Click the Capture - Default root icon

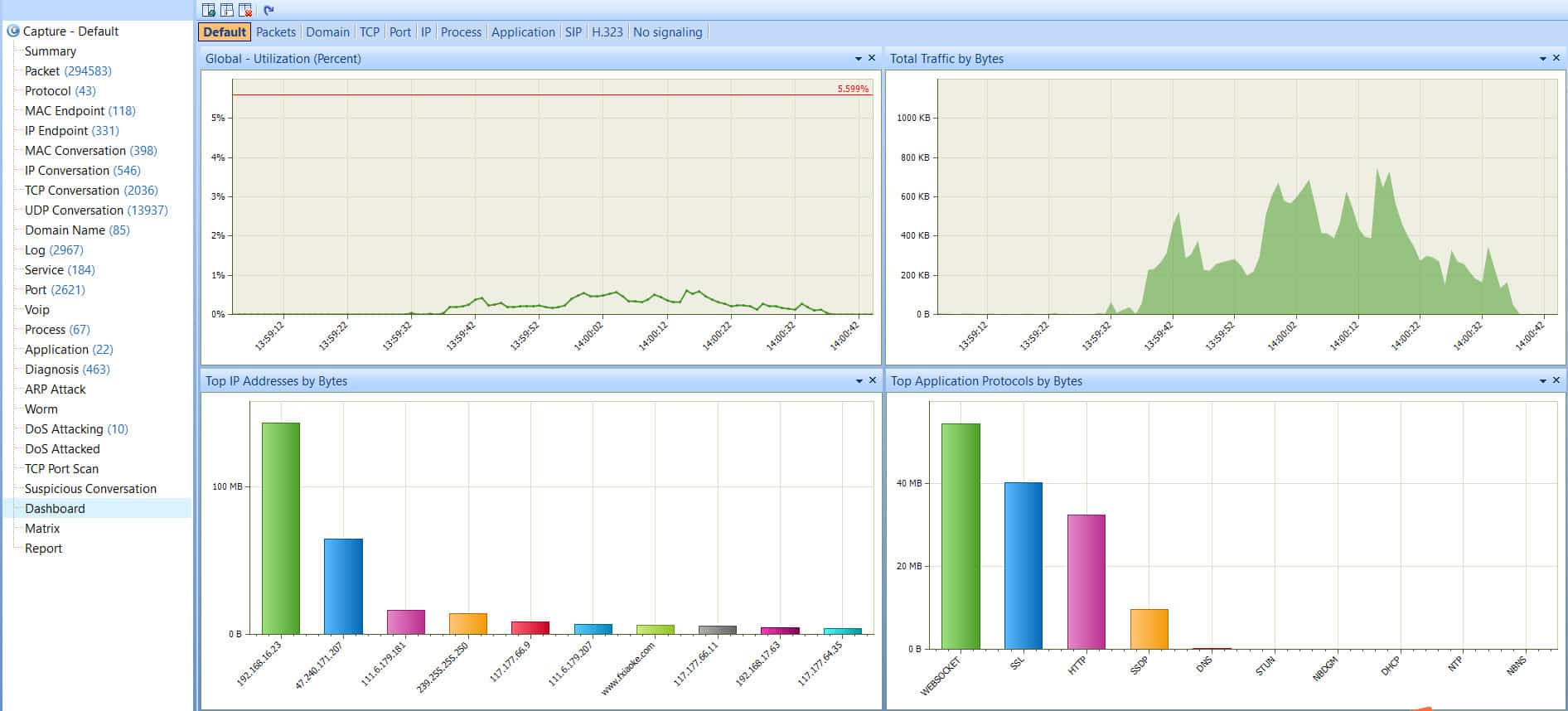click(x=13, y=31)
